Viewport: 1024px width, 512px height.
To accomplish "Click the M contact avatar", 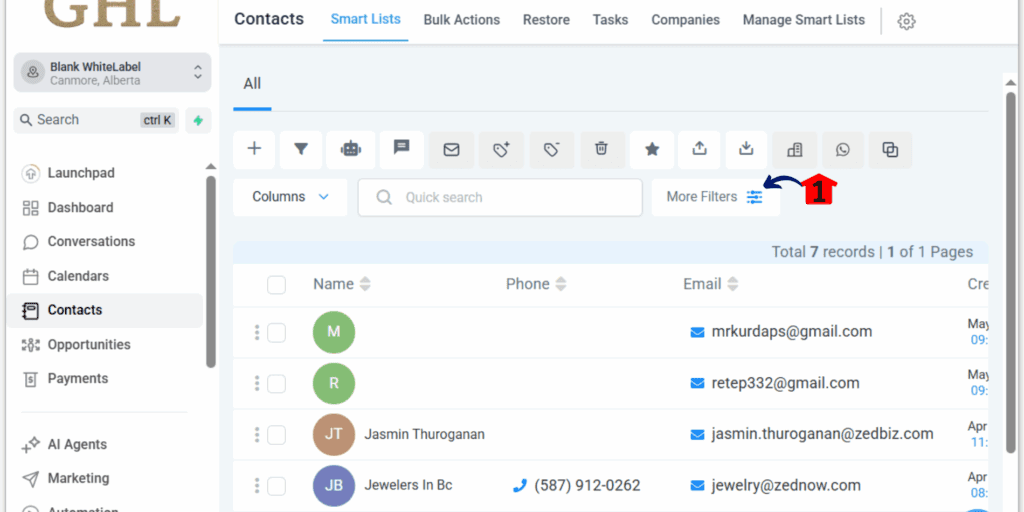I will [x=334, y=332].
